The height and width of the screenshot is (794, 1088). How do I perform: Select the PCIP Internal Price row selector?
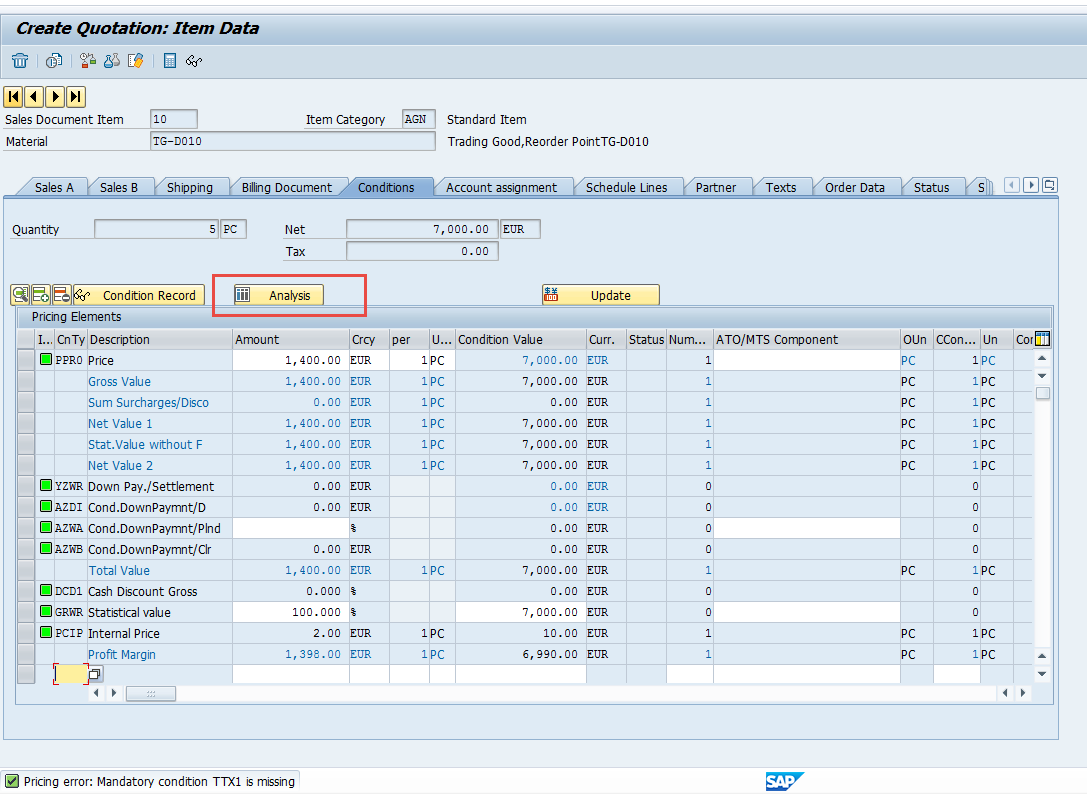[26, 633]
